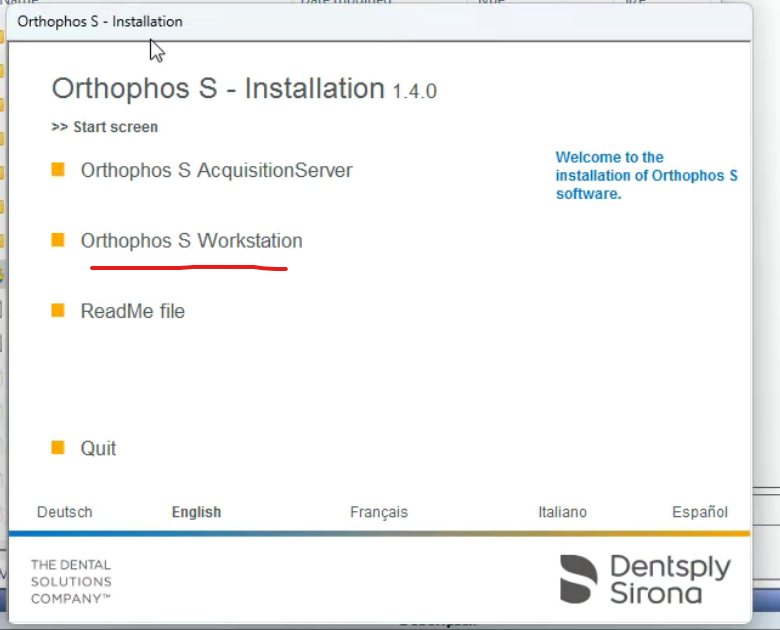The width and height of the screenshot is (780, 630).
Task: Click the 1.4.0 version number
Action: click(x=414, y=92)
